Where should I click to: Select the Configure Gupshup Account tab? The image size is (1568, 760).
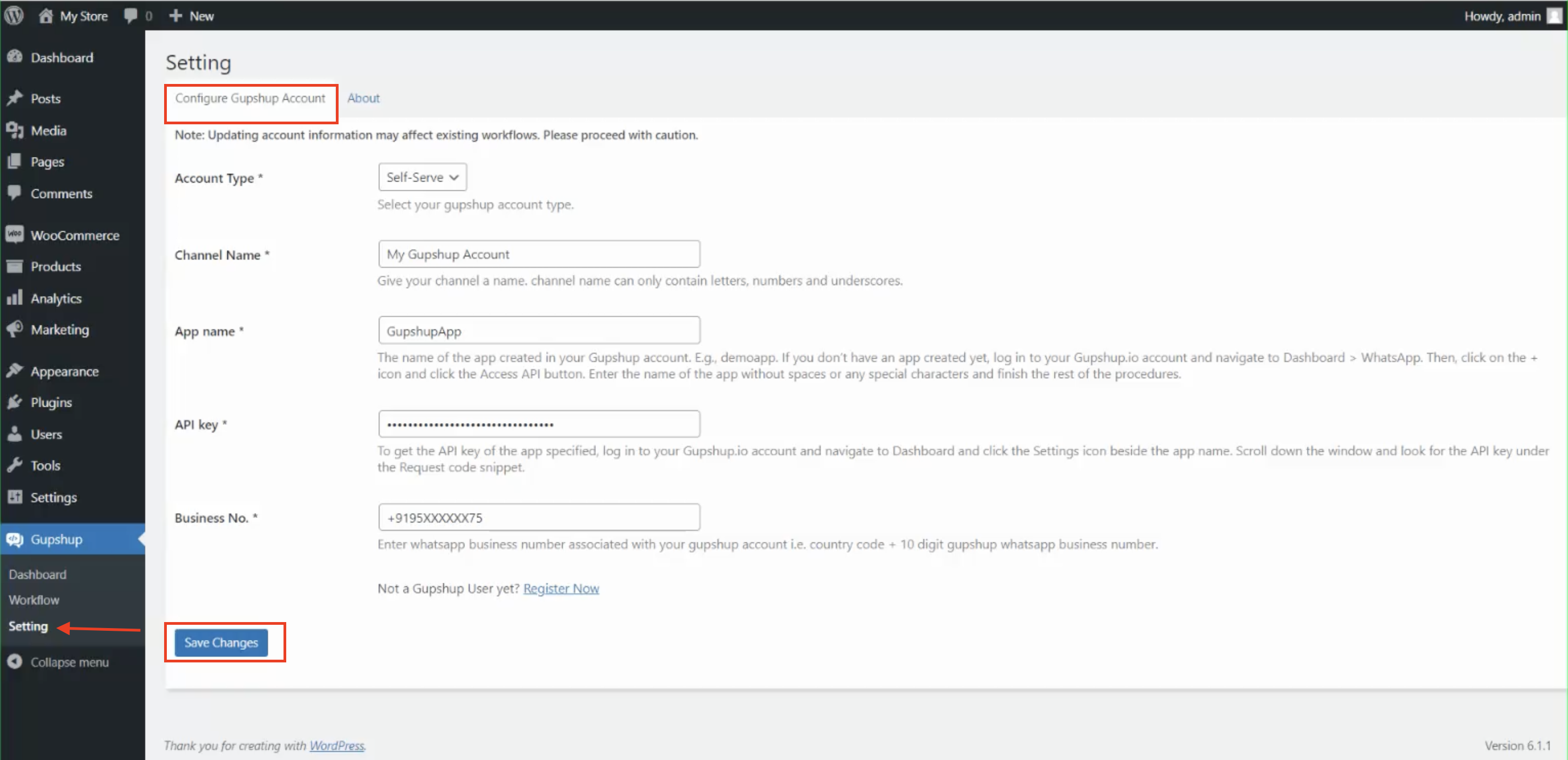tap(250, 98)
